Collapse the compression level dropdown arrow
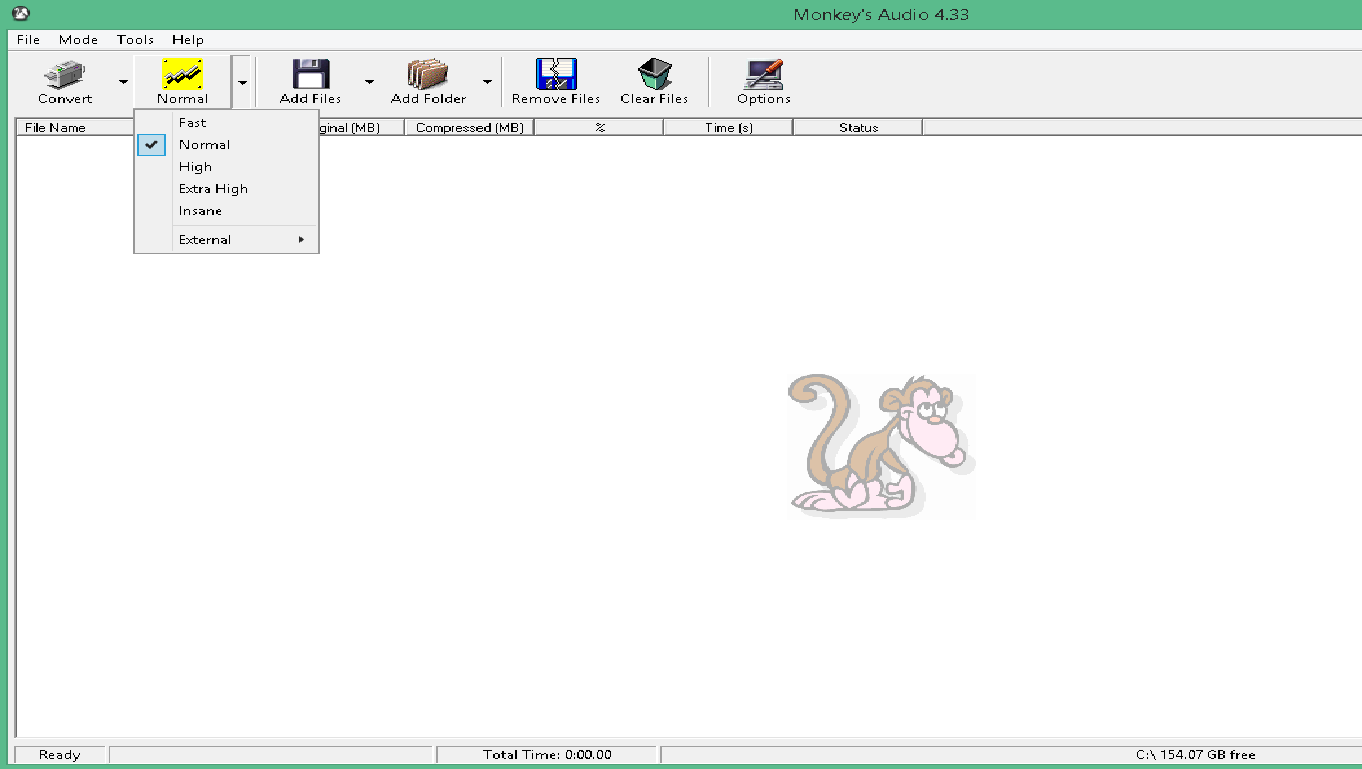 tap(242, 82)
